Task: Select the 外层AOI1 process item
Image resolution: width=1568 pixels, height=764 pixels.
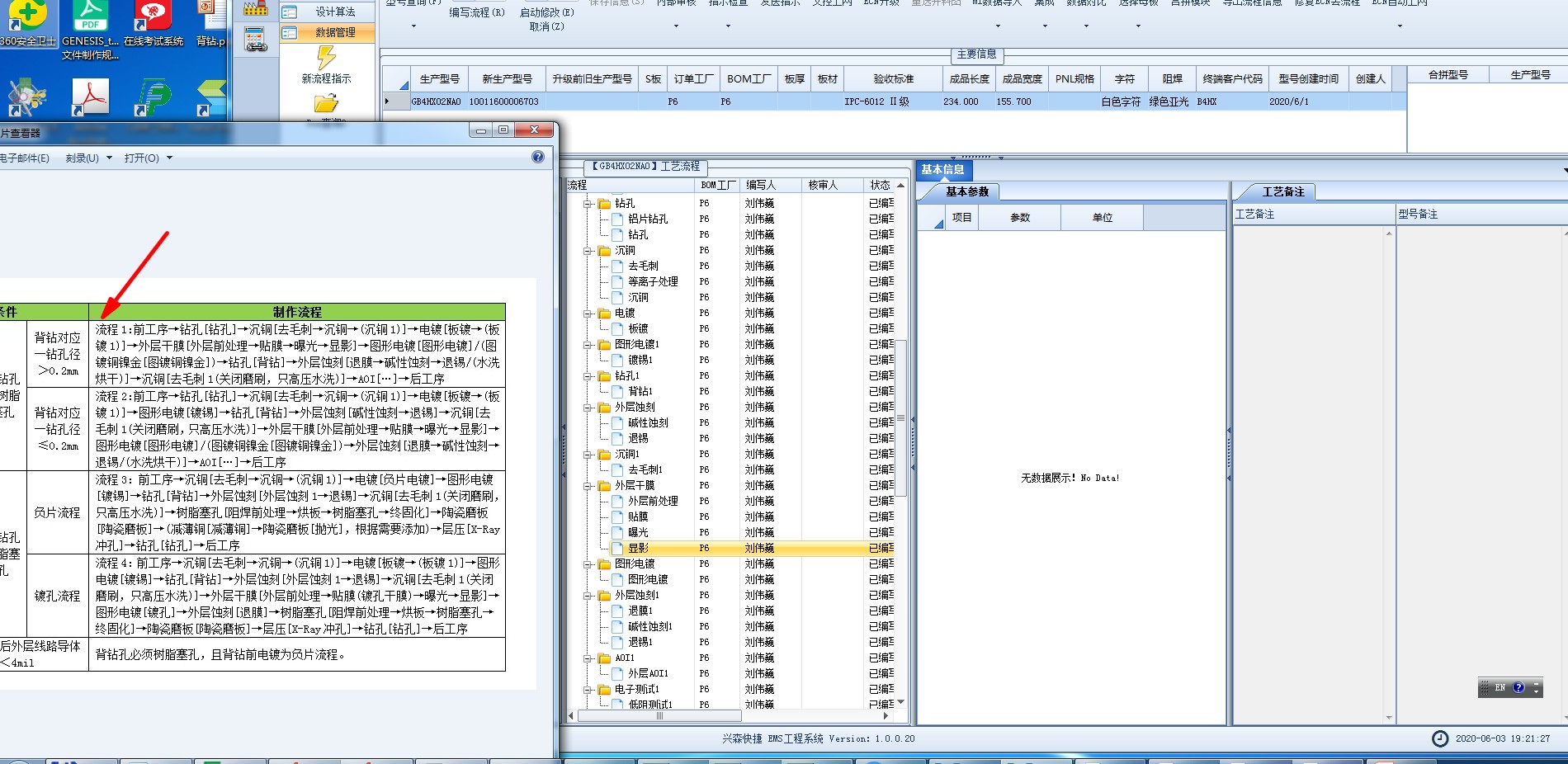Action: point(648,673)
